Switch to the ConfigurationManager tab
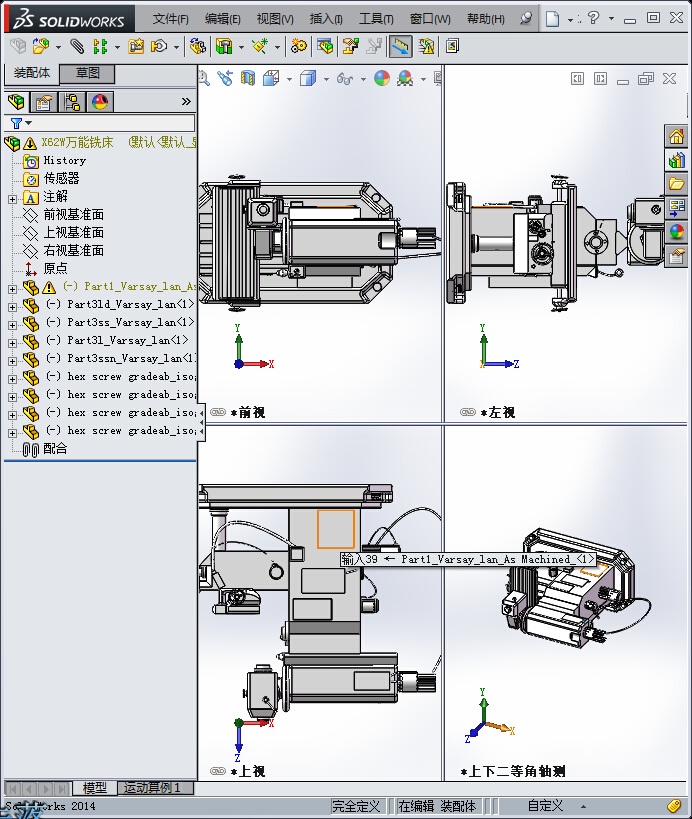Viewport: 692px width, 819px height. pos(72,101)
